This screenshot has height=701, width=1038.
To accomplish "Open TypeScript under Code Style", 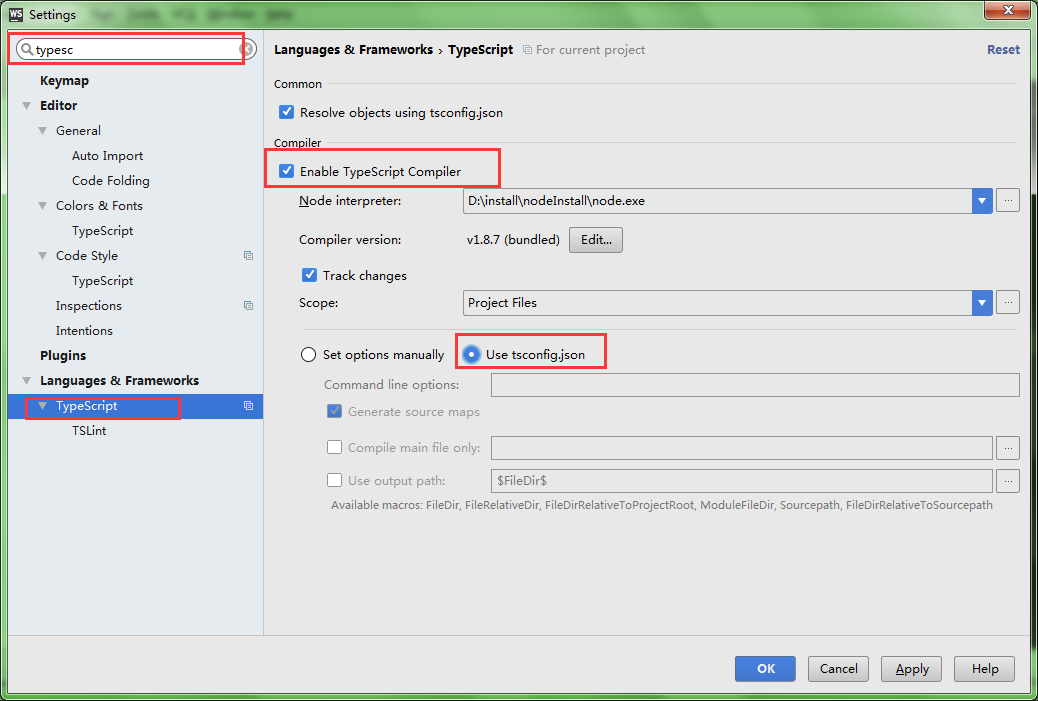I will coord(103,281).
